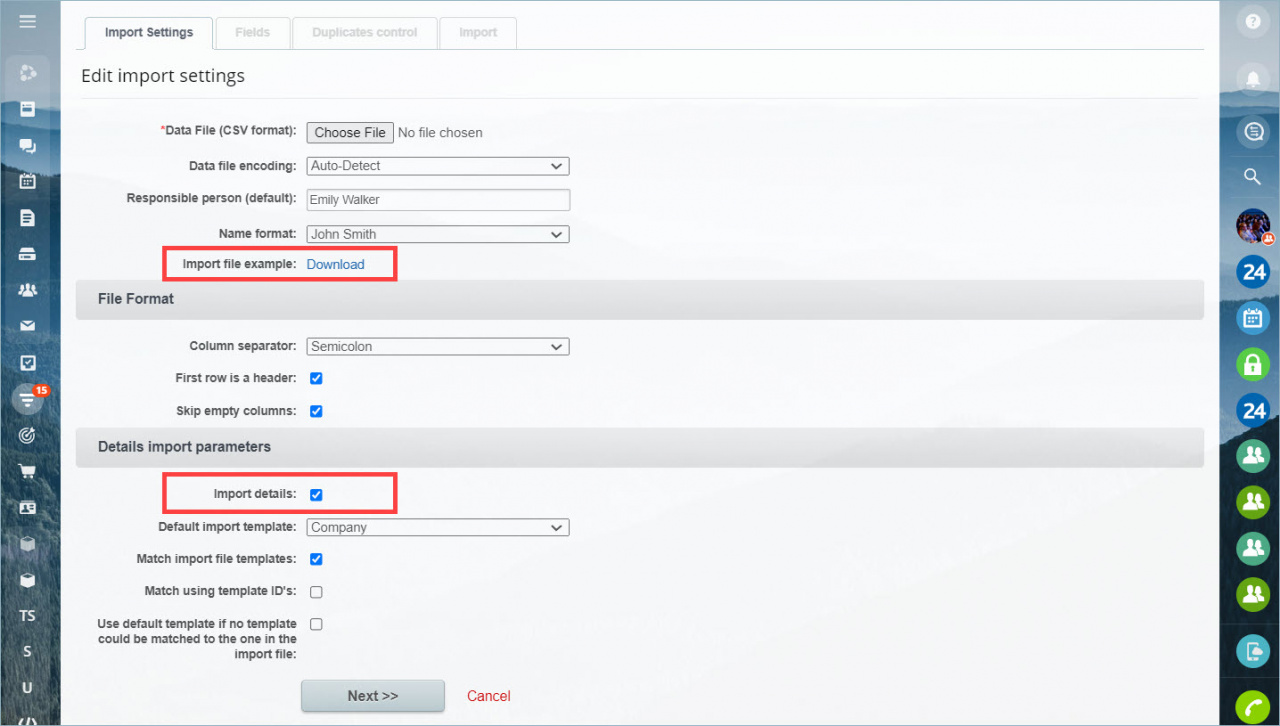
Task: Switch to the Fields tab
Action: pyautogui.click(x=253, y=33)
